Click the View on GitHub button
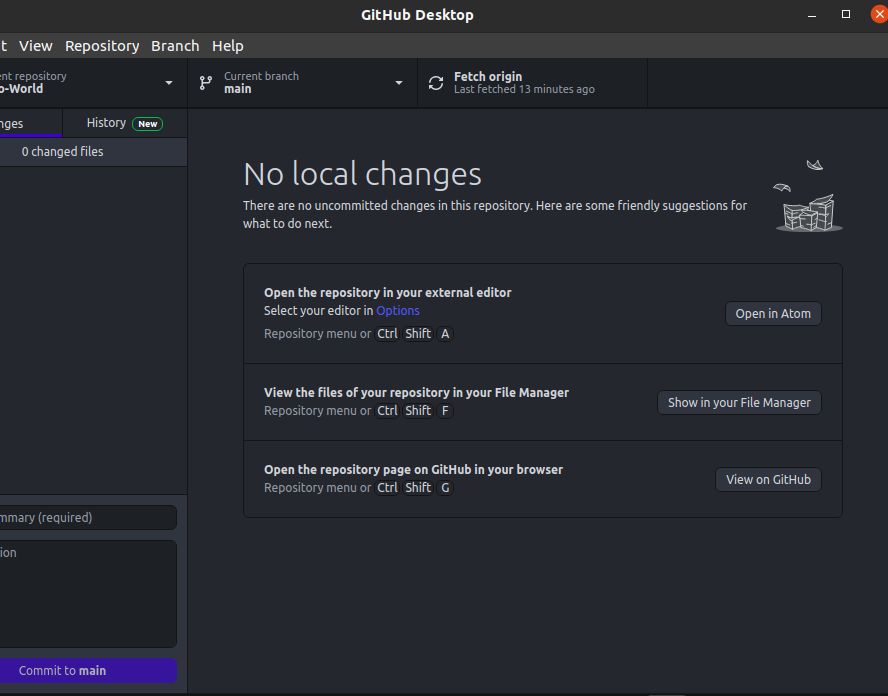Viewport: 888px width, 696px height. pyautogui.click(x=768, y=479)
